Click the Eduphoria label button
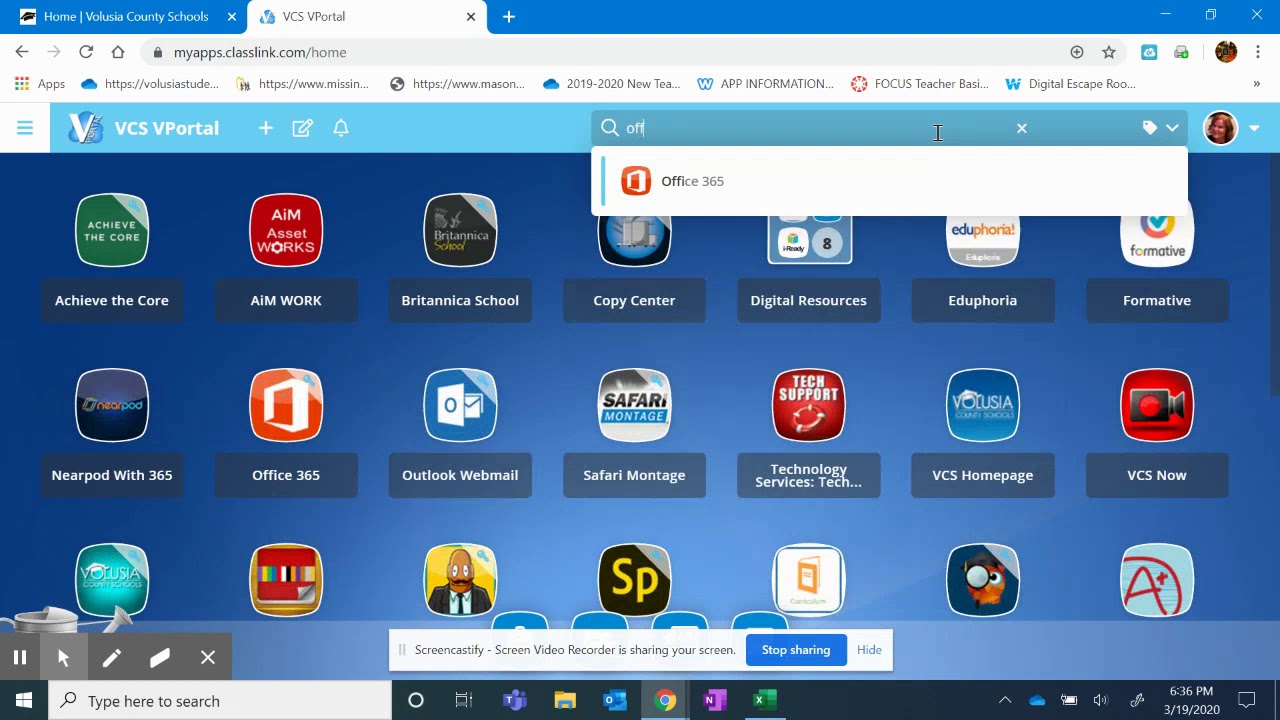 pyautogui.click(x=983, y=300)
